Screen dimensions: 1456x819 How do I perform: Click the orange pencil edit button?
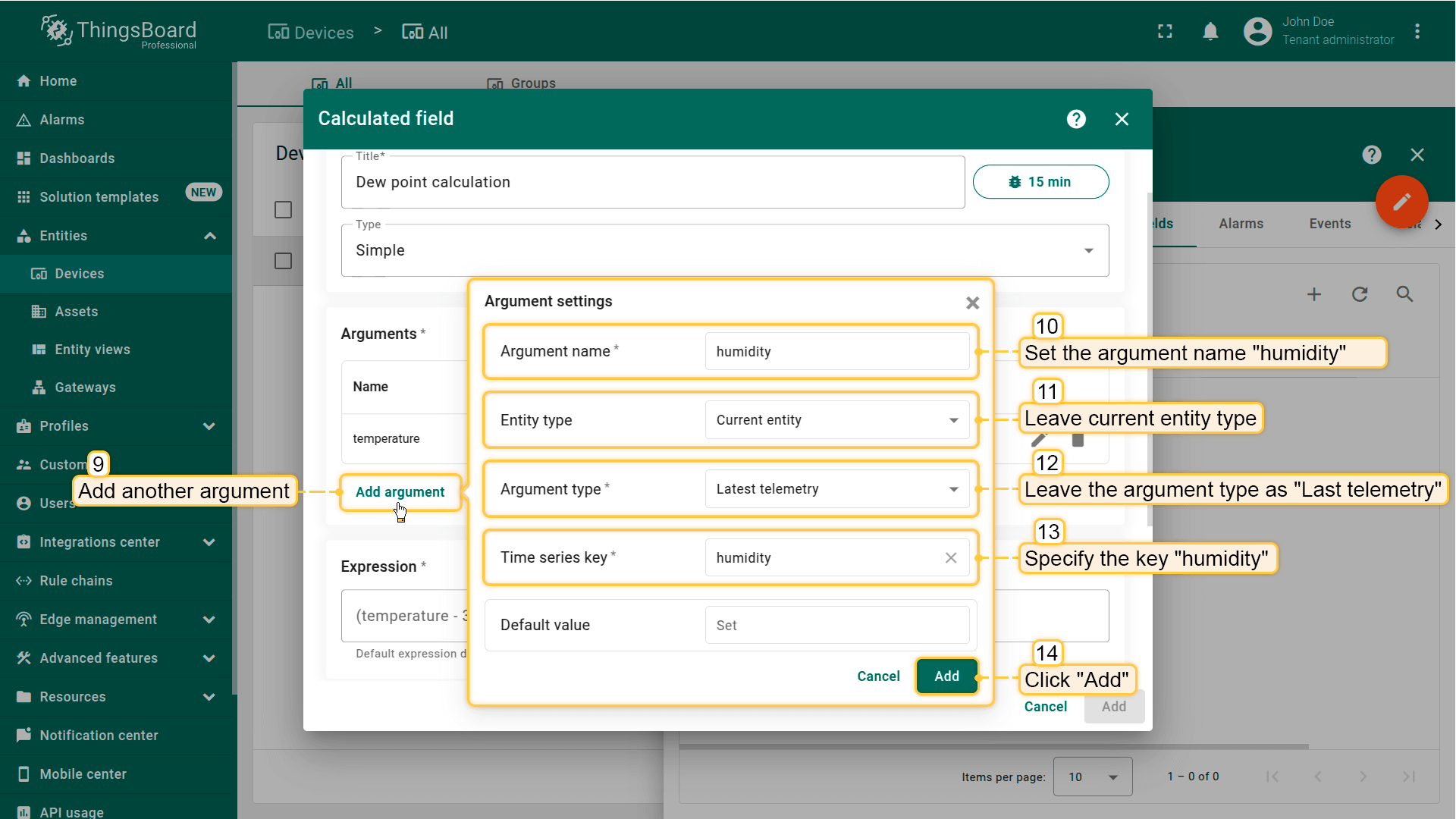click(1401, 202)
